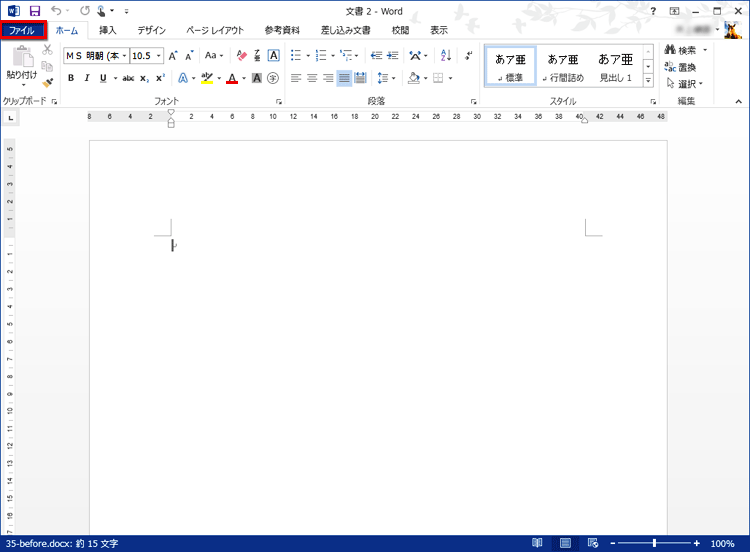Open the Font dialog launcher

tap(279, 101)
